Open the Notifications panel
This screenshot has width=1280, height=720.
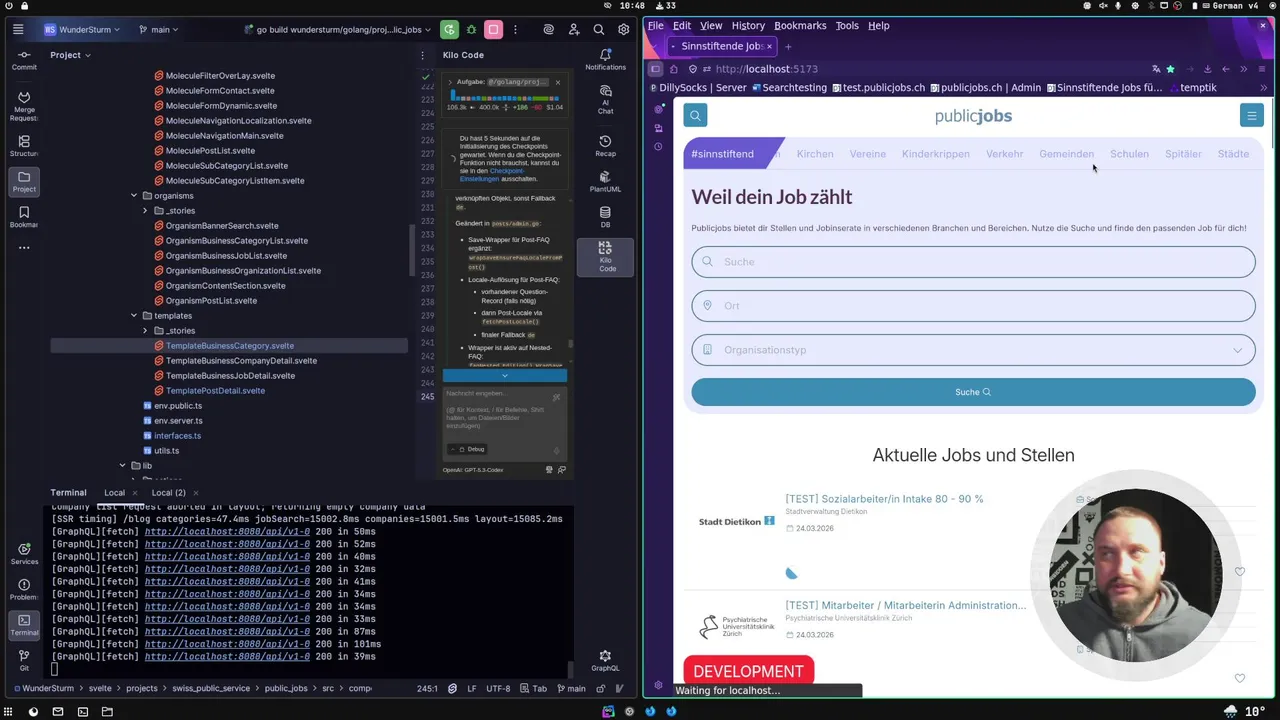[605, 60]
